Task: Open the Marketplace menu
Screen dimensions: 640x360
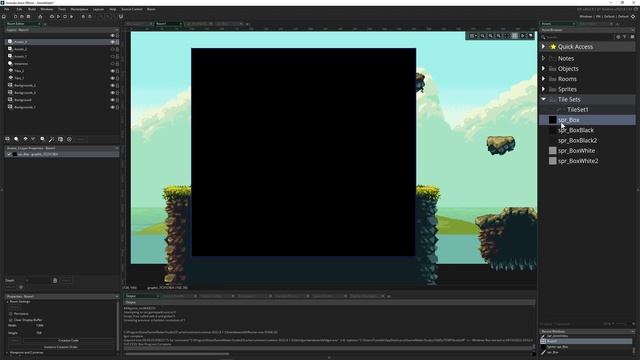Action: click(x=79, y=9)
